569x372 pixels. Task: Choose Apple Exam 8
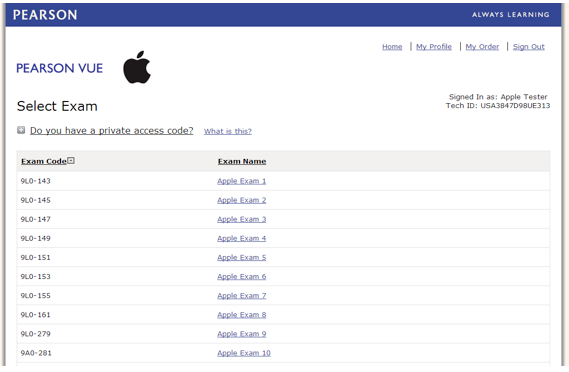[242, 315]
